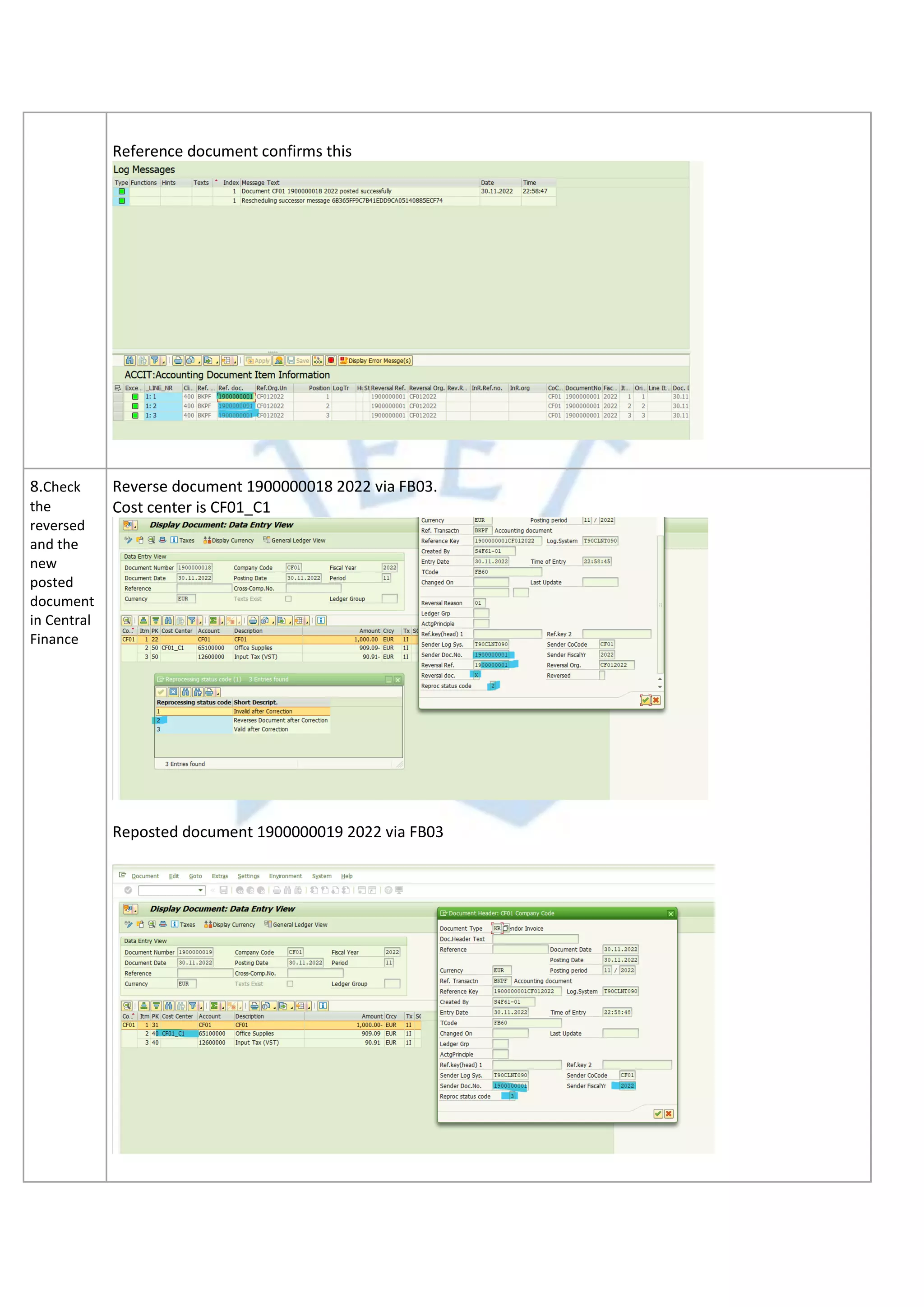Open General Ledger View for document 1900000019

point(296,924)
